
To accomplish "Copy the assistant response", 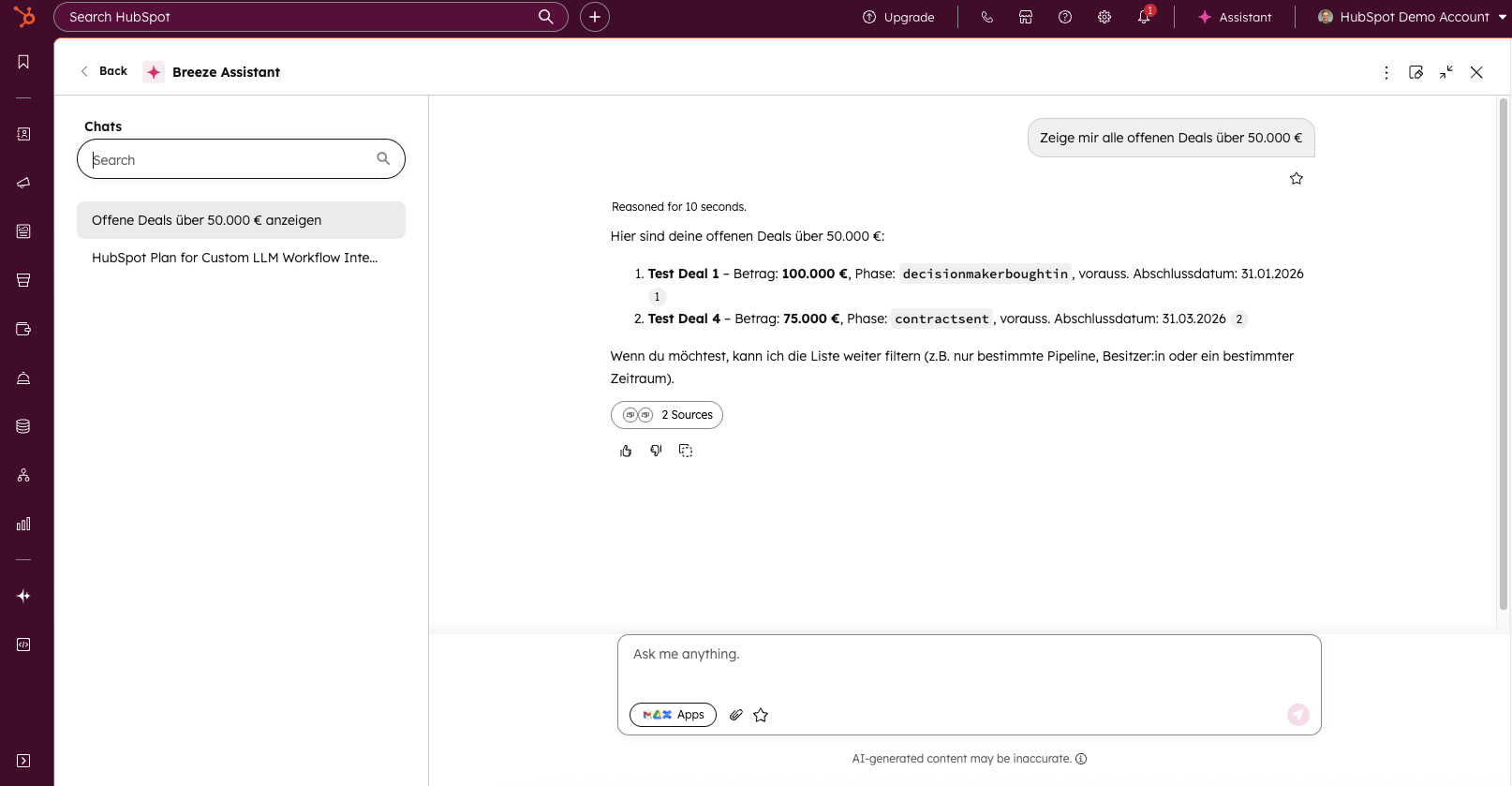I will [686, 451].
